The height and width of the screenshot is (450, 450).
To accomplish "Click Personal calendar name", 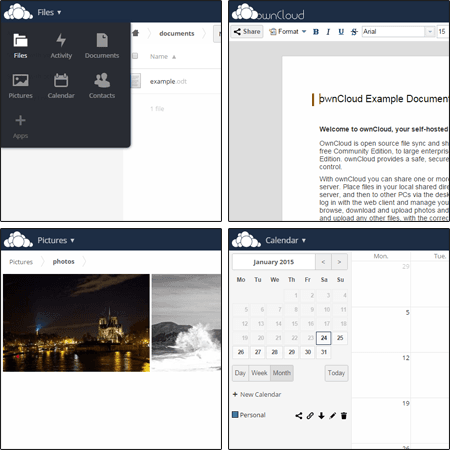I will click(x=253, y=415).
